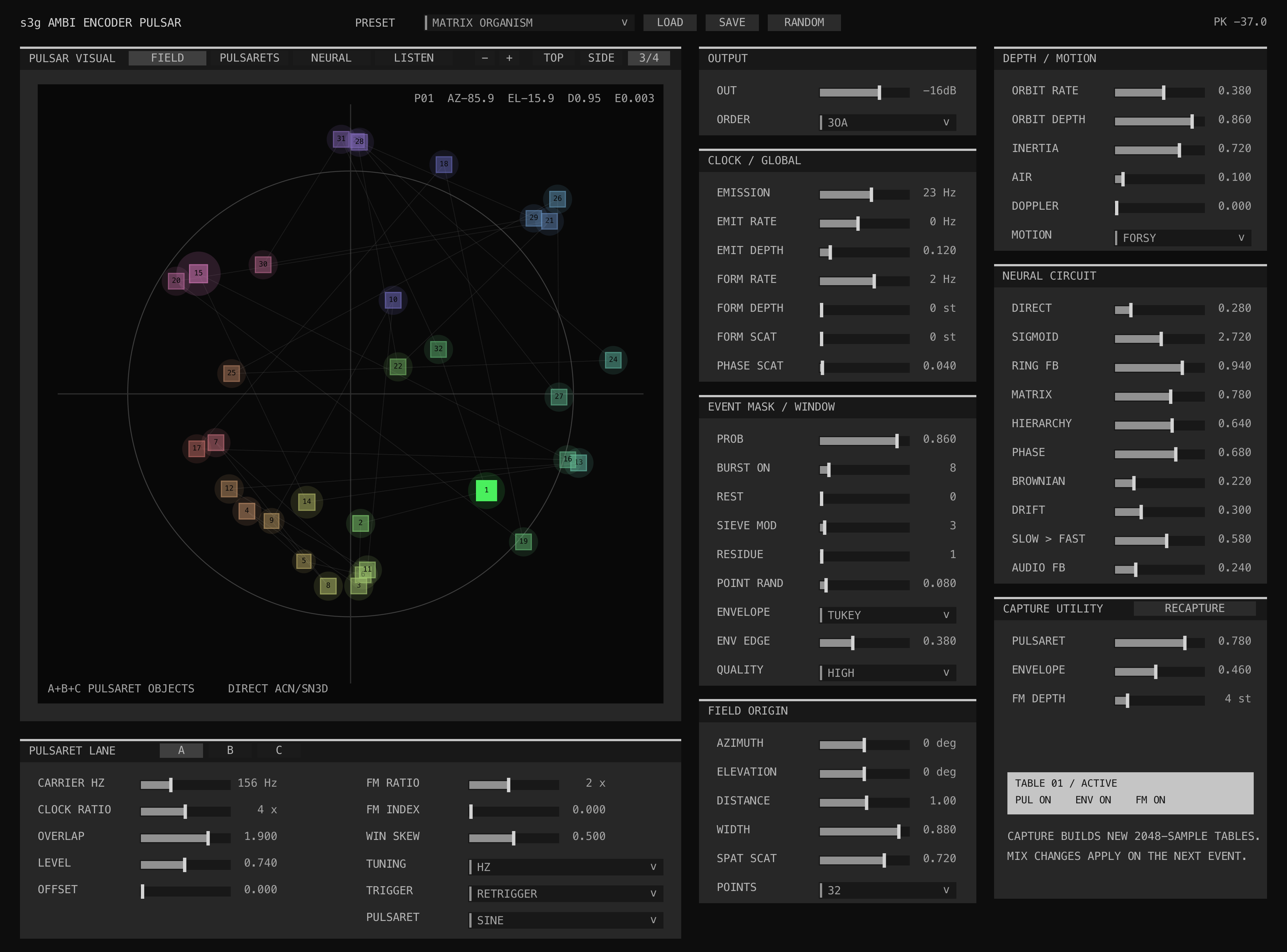Select pulsaret node 27
The image size is (1287, 952).
coord(559,396)
